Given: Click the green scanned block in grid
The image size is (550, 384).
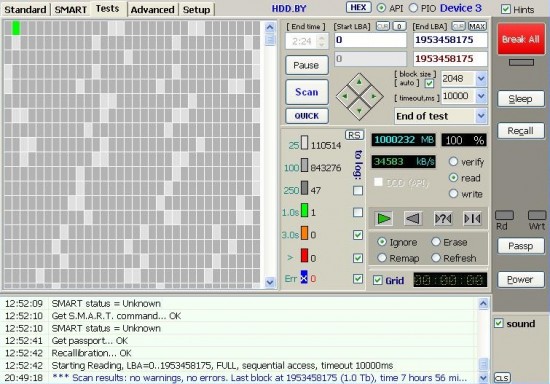Looking at the screenshot, I should click(x=16, y=28).
